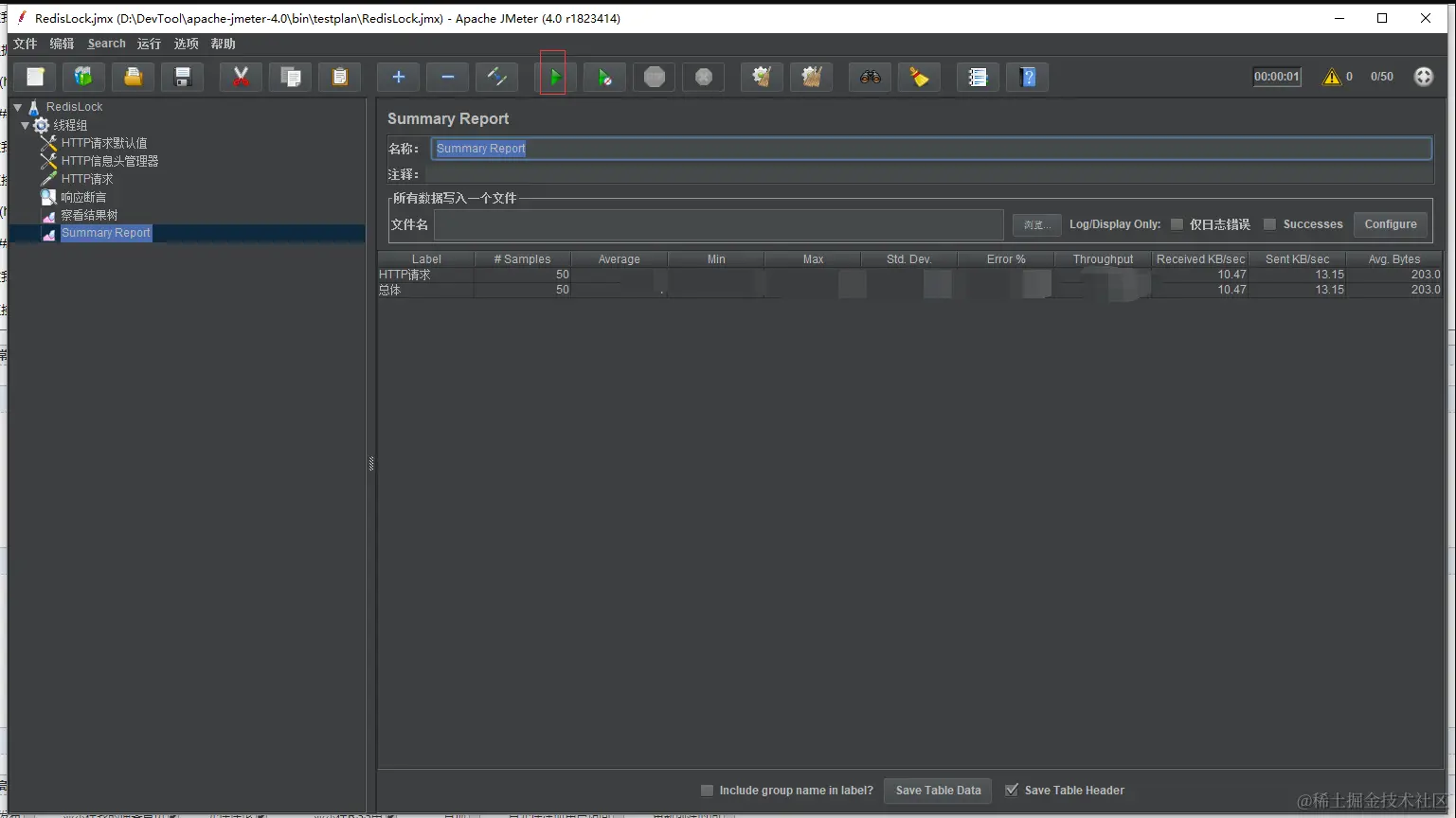
Task: Click the Paste clipboard icon
Action: tap(340, 78)
